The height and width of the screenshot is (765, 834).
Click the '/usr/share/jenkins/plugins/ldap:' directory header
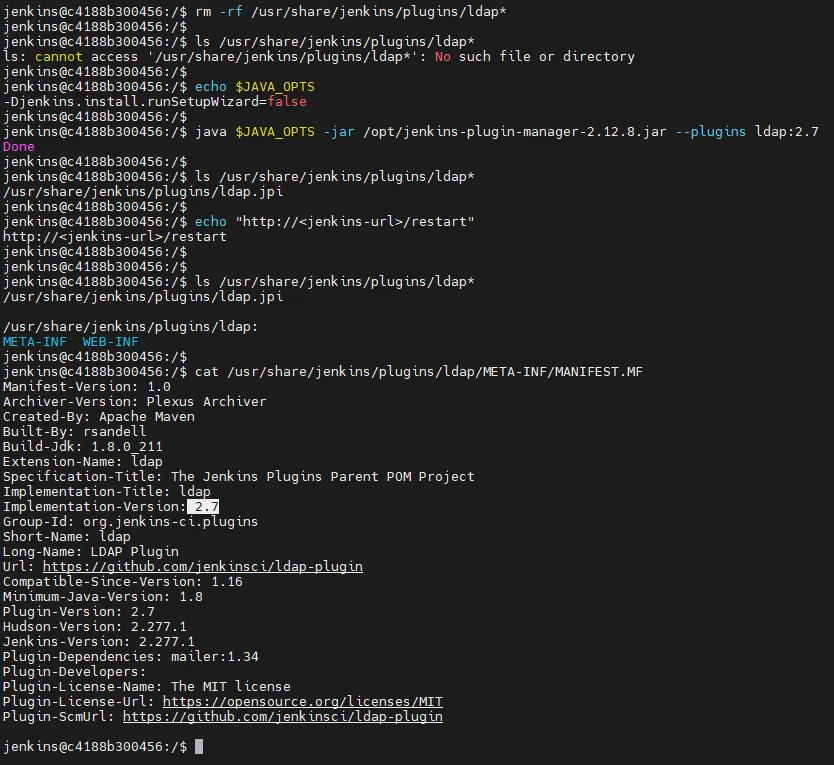tap(130, 326)
